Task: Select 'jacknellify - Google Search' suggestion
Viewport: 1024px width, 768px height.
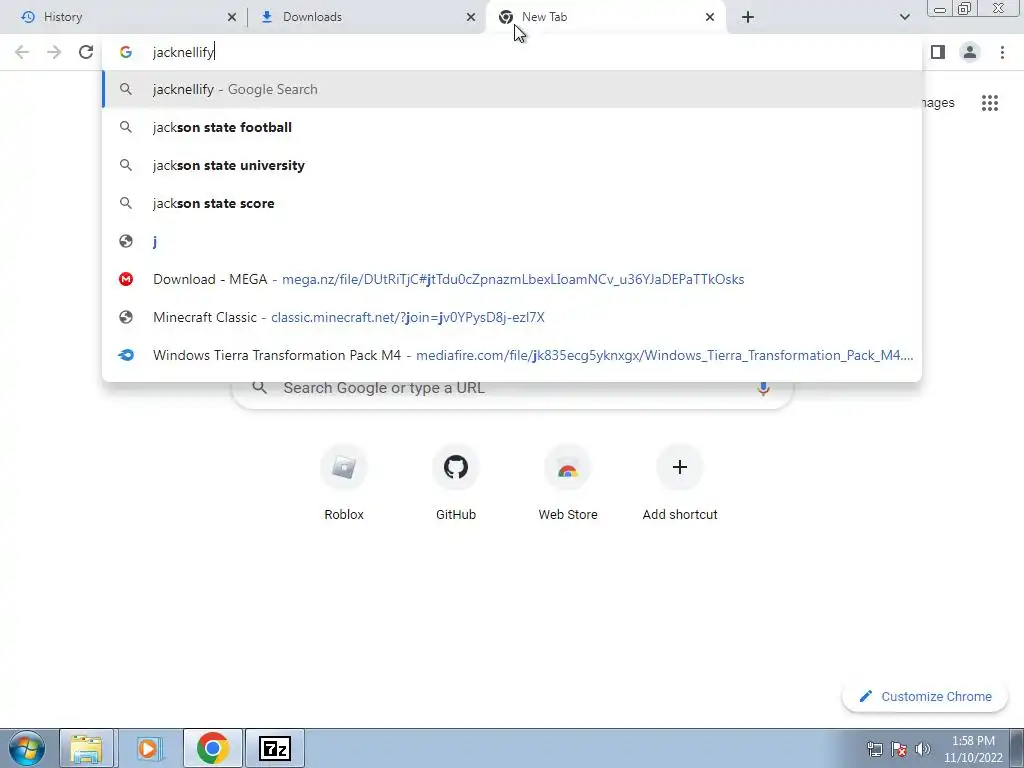Action: point(512,89)
